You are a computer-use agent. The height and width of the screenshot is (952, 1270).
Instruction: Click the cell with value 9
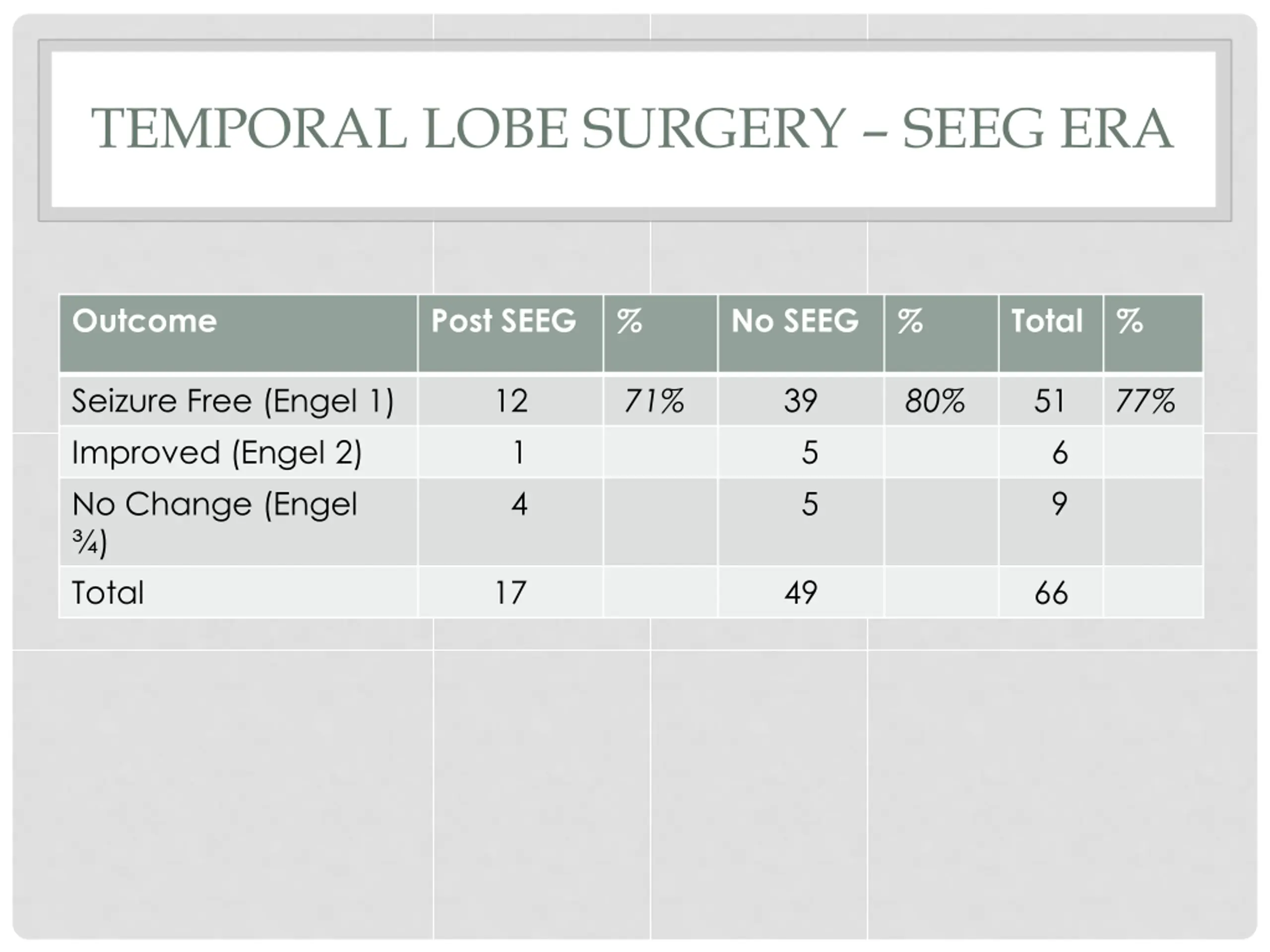coord(1051,522)
